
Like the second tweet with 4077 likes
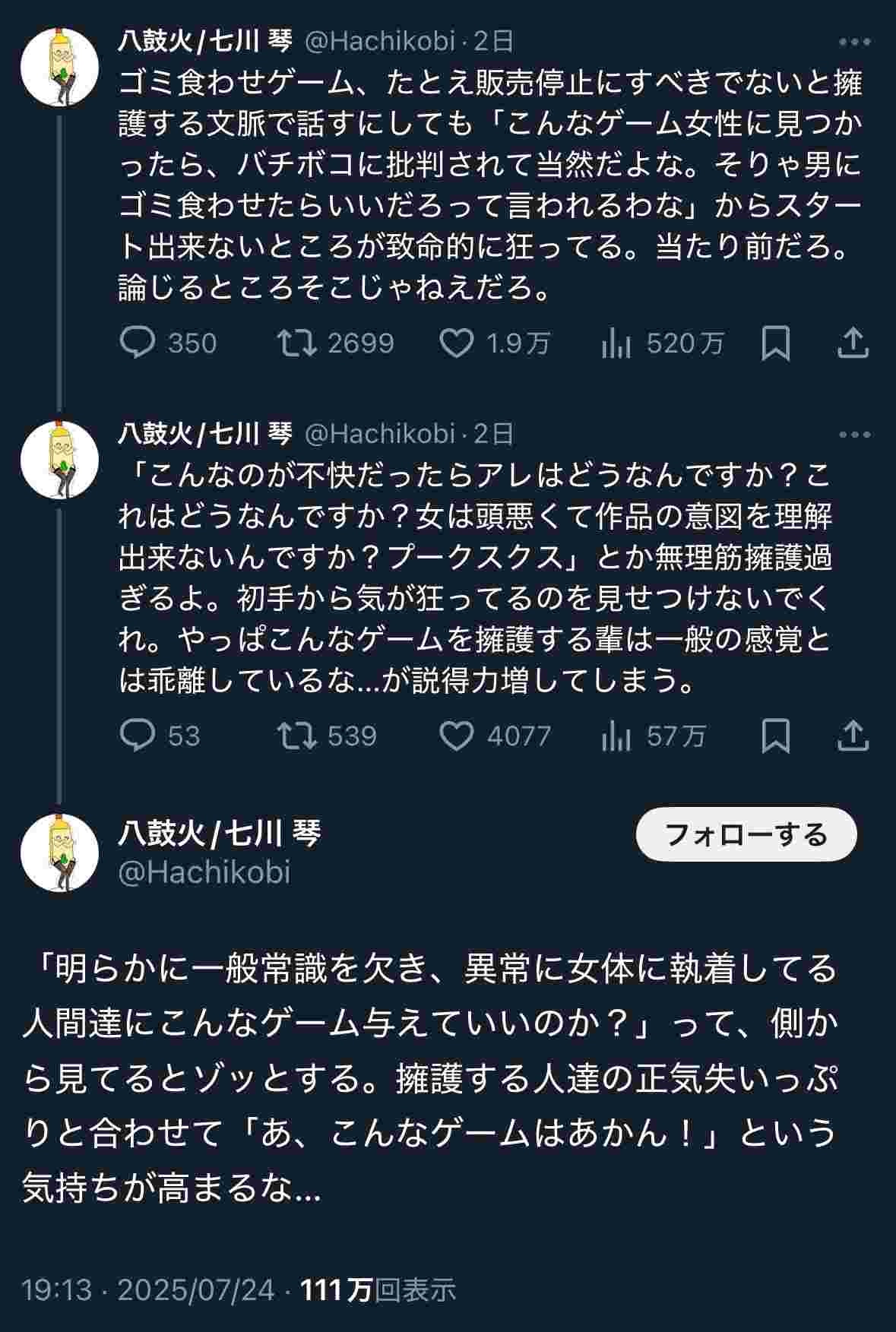point(457,736)
